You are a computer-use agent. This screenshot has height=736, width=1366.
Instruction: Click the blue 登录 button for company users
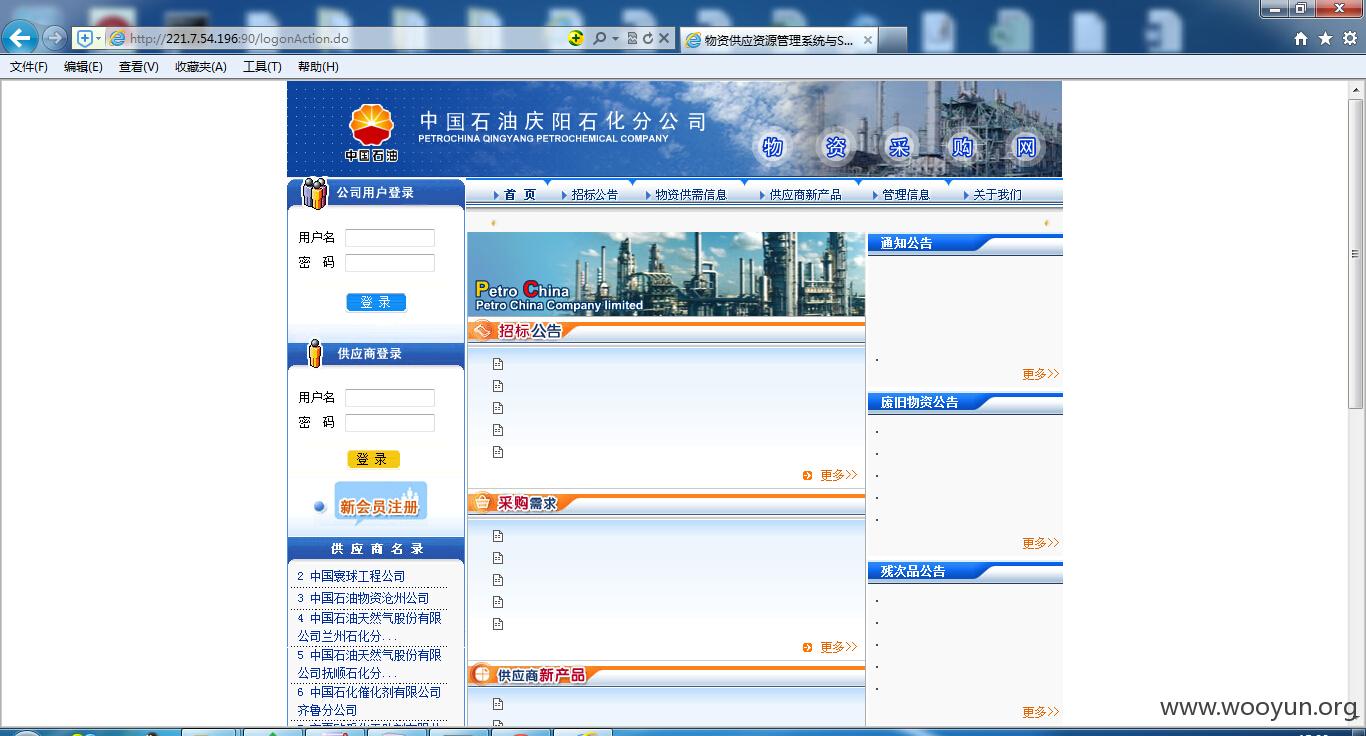376,302
